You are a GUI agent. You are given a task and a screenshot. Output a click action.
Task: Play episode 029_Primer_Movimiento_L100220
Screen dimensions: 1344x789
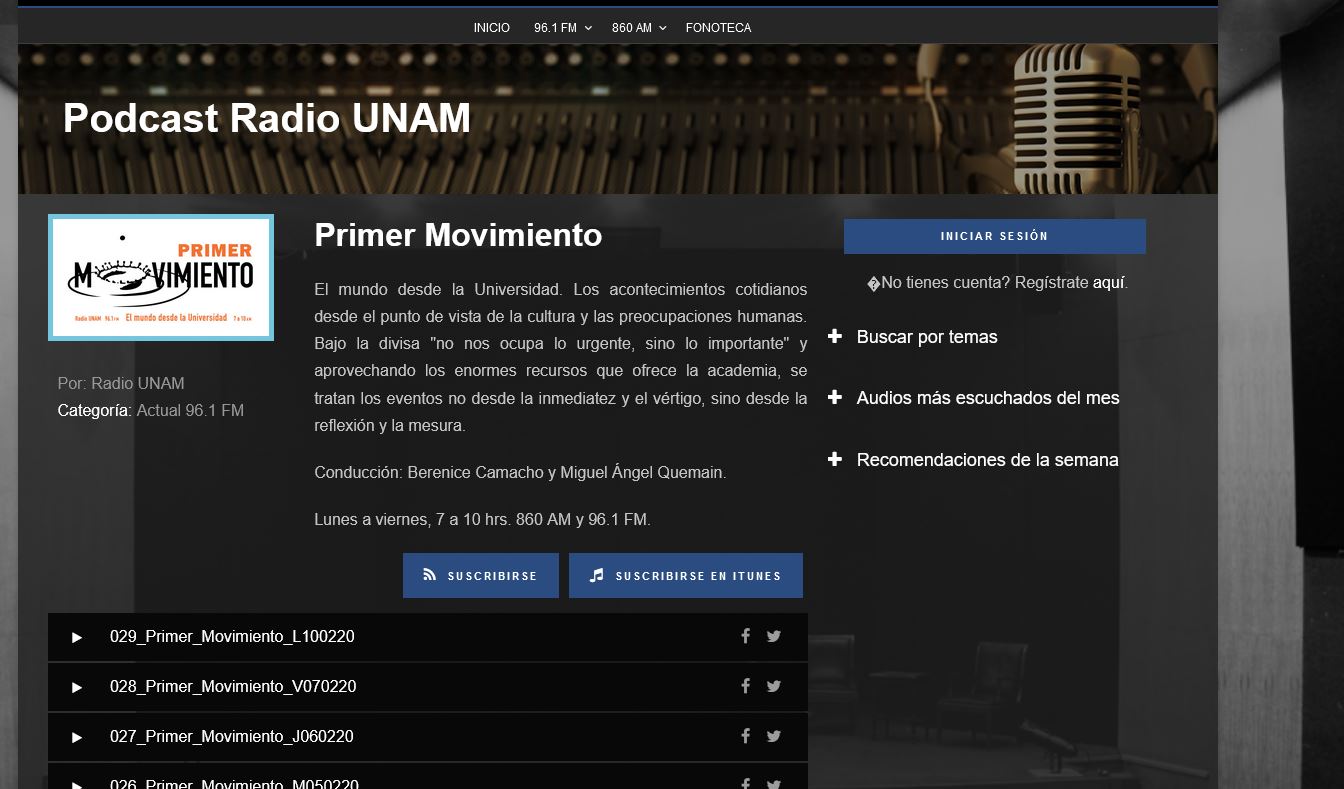click(77, 637)
